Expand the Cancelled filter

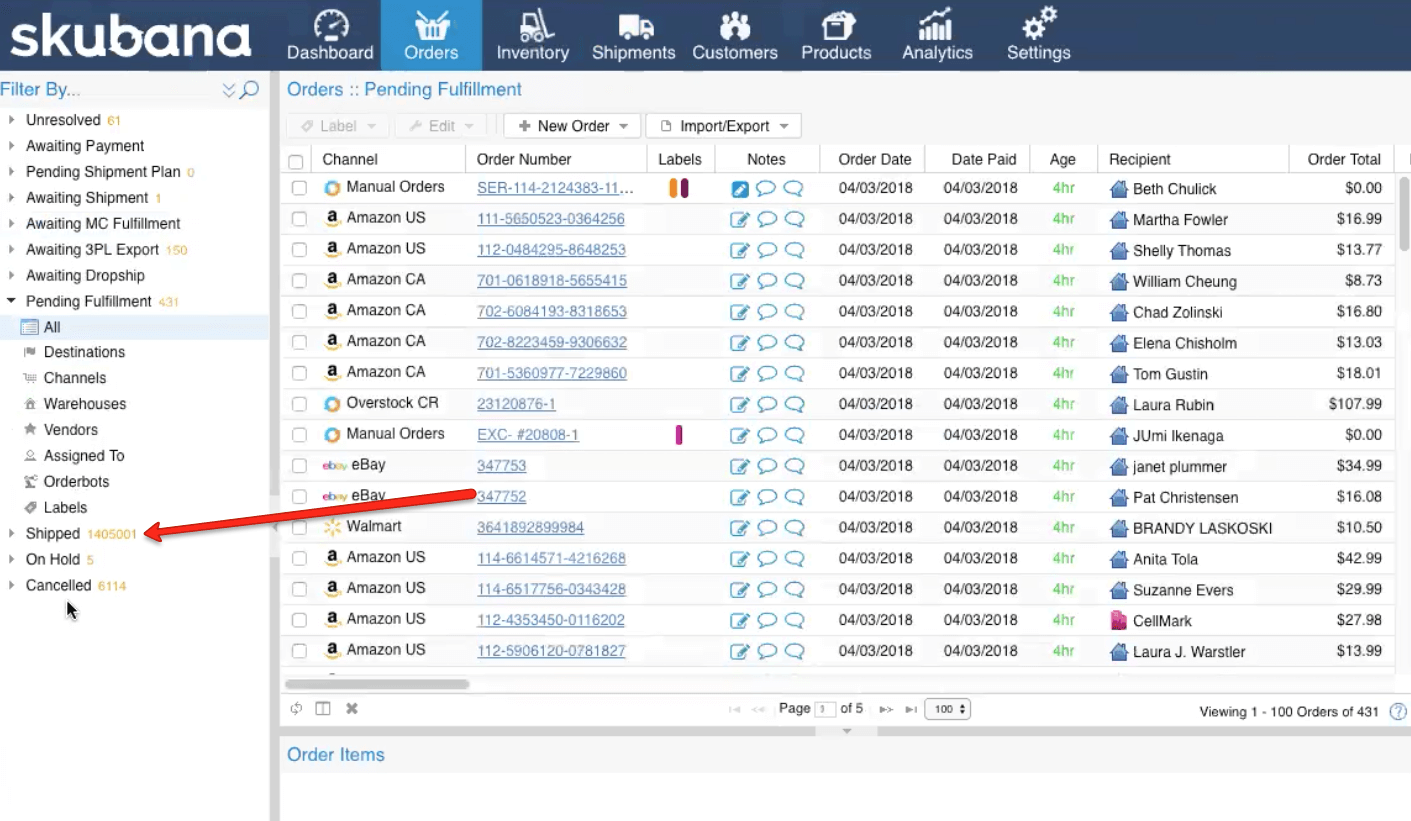[x=11, y=586]
